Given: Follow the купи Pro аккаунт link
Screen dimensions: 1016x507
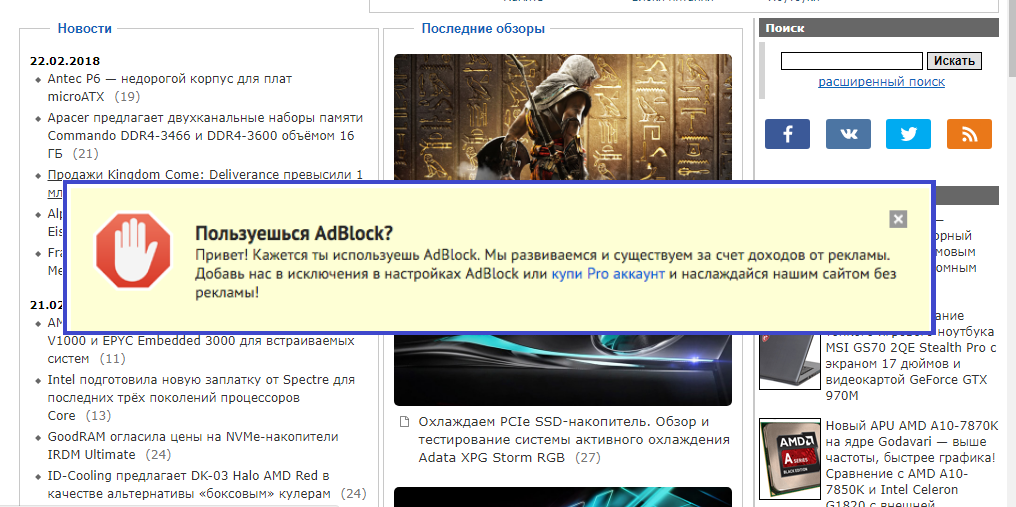Looking at the screenshot, I should pyautogui.click(x=607, y=273).
